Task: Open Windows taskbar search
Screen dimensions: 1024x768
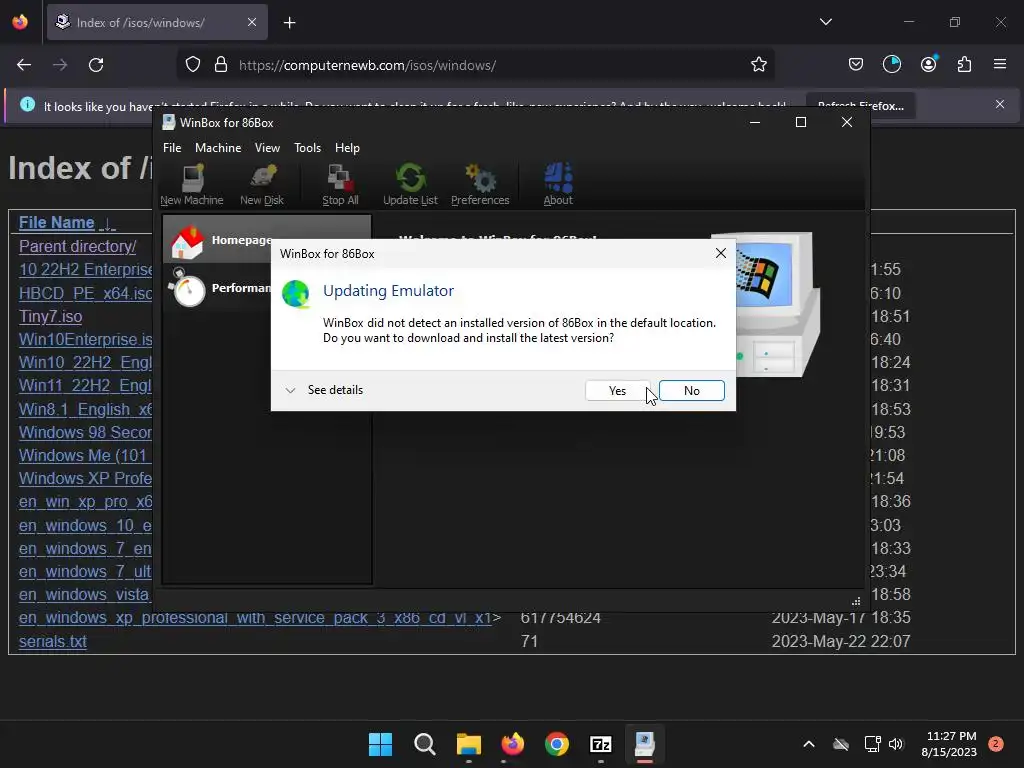Action: point(424,744)
